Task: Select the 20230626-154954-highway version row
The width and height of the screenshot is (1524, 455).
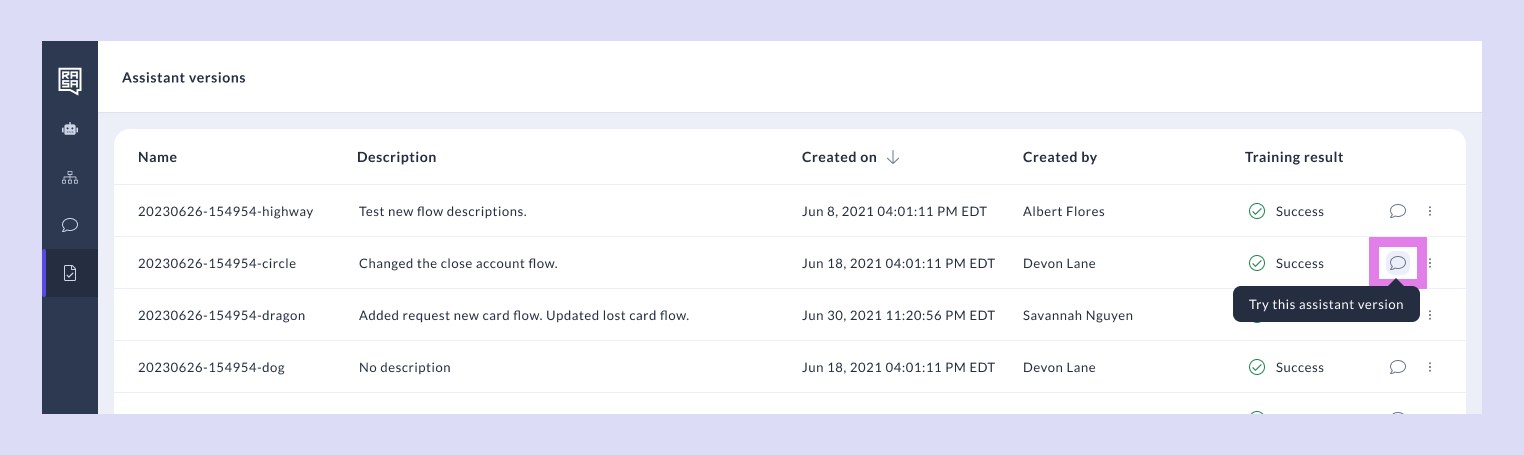Action: pos(225,211)
